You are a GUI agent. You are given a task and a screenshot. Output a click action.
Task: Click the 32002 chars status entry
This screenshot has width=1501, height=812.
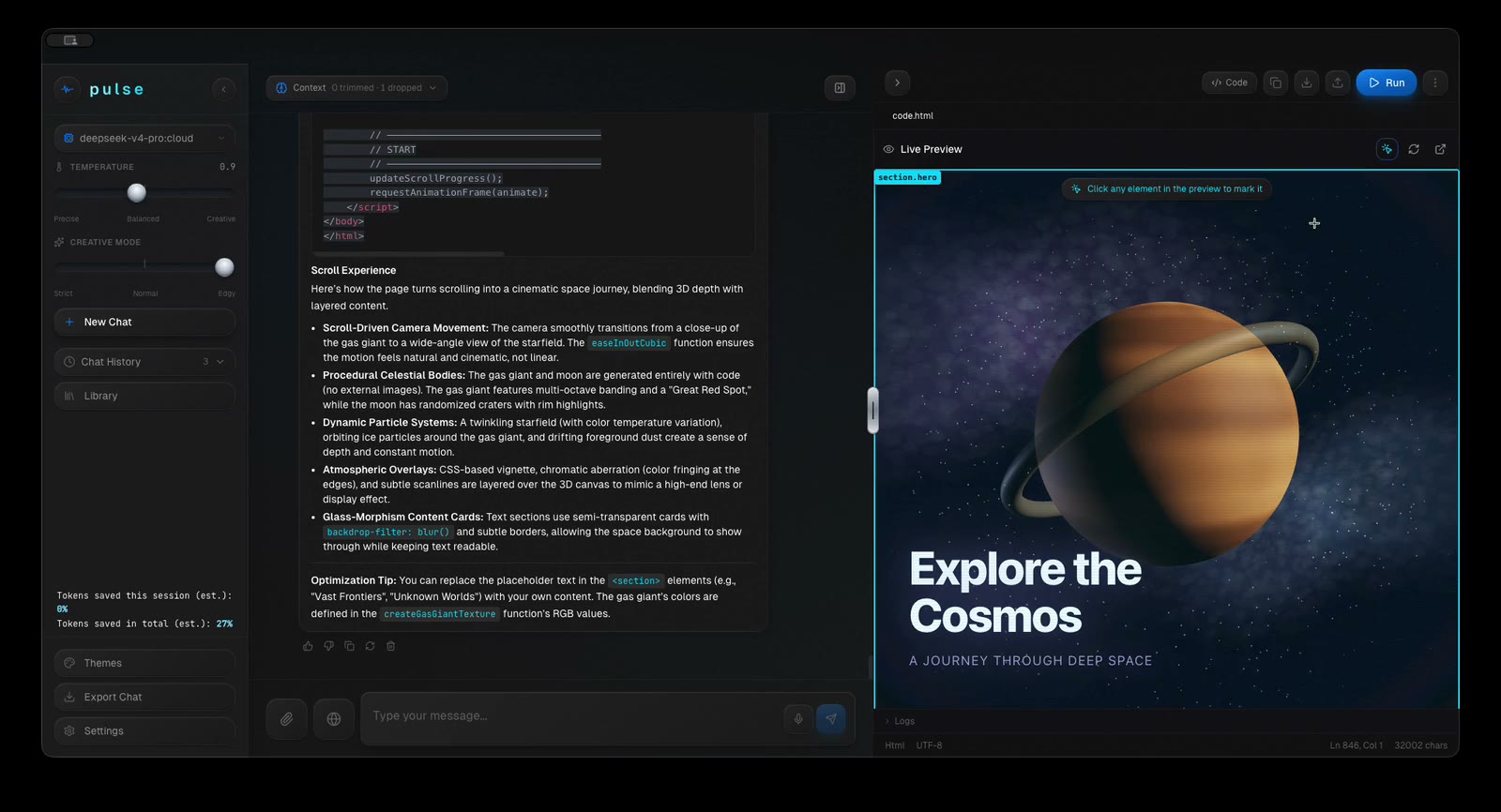(x=1420, y=745)
